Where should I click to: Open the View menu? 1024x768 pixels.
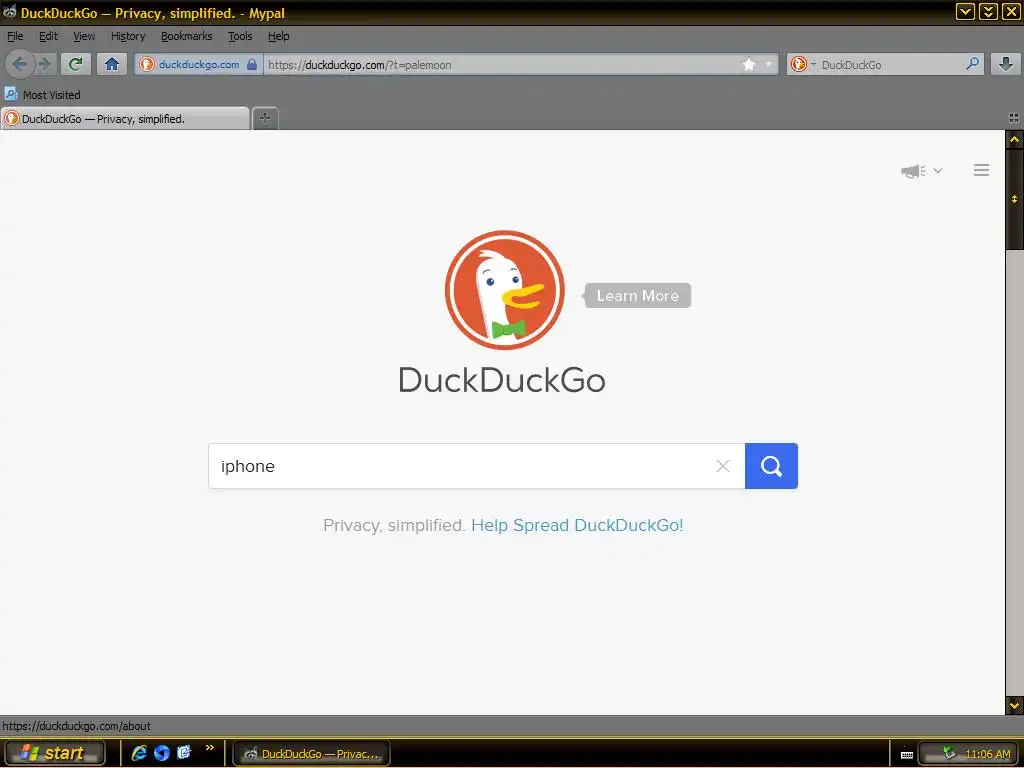[84, 36]
